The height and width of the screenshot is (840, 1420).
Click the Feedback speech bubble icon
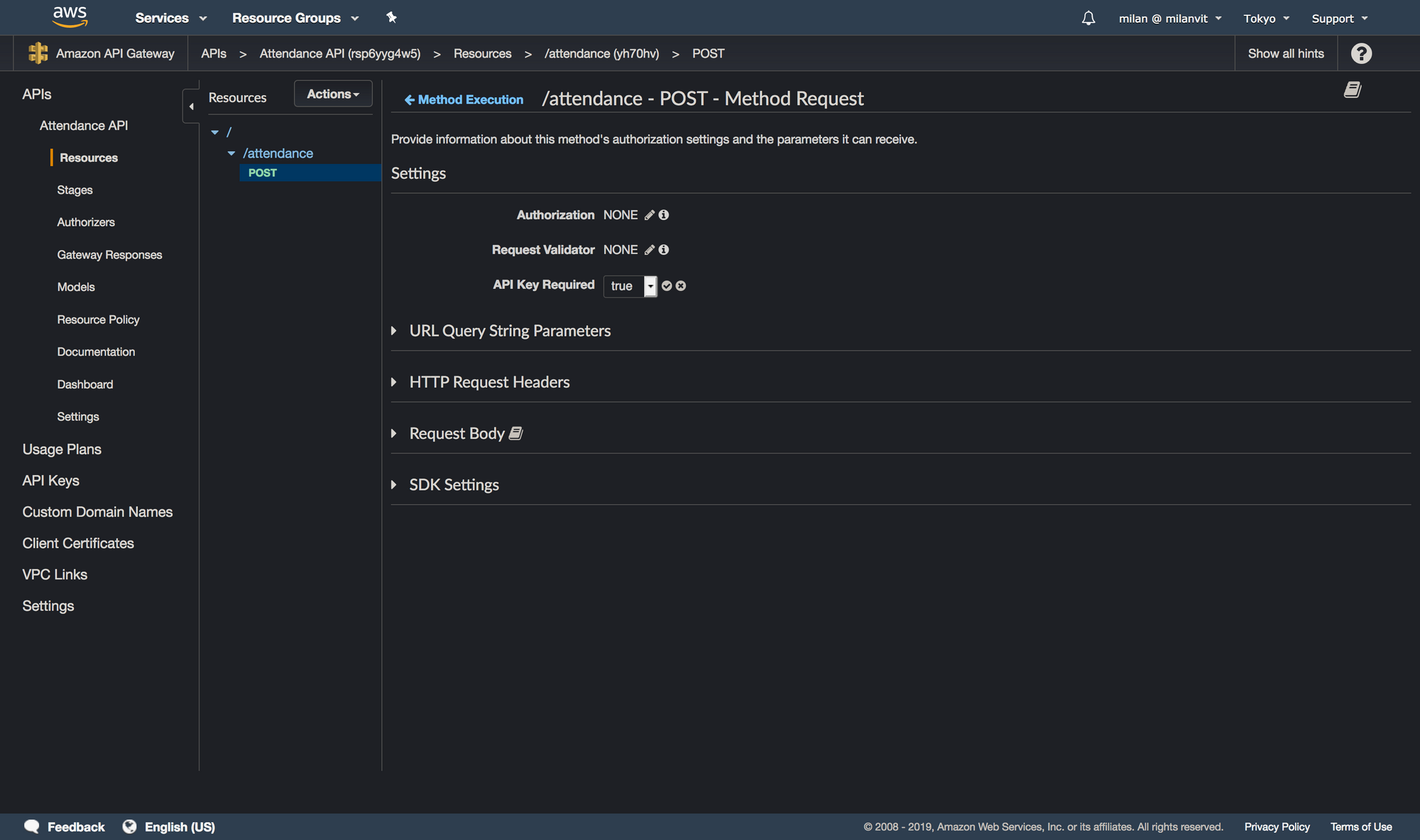32,827
